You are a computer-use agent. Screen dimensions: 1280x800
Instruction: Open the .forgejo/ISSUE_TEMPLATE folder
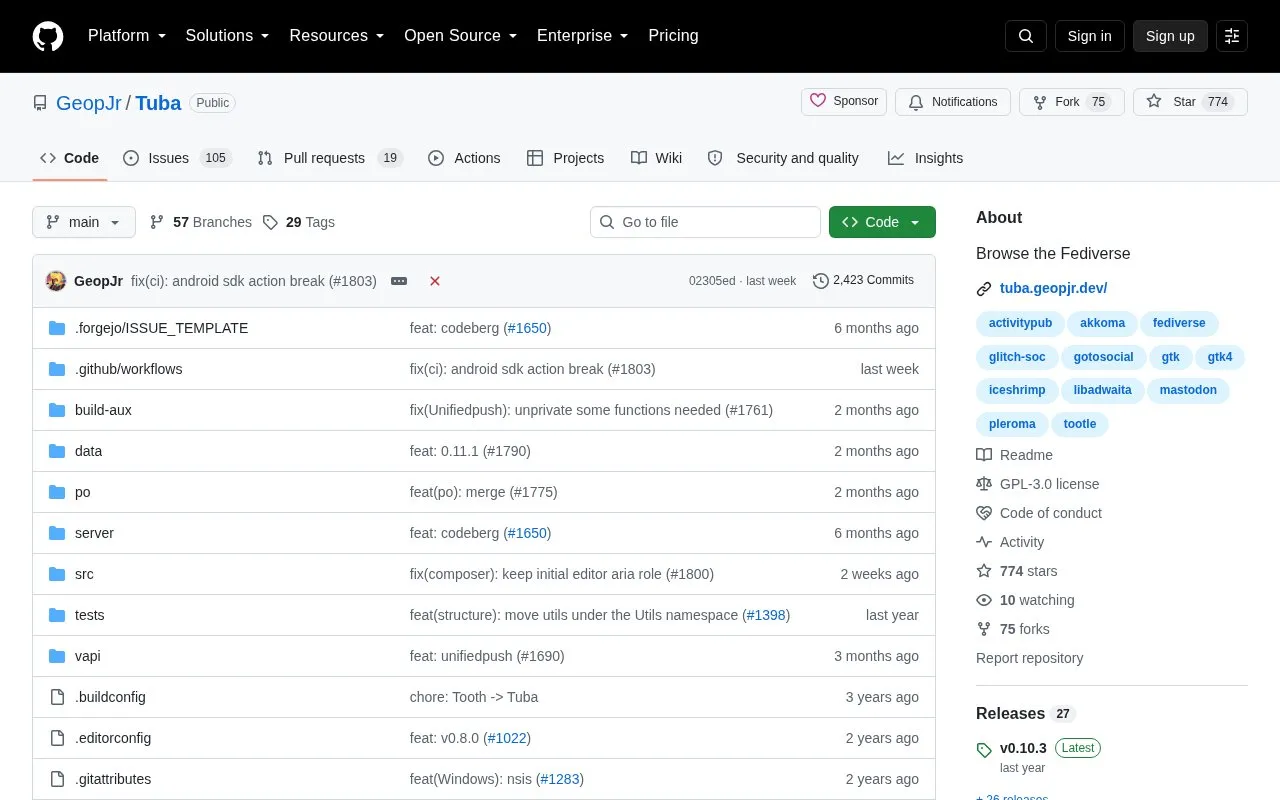click(x=161, y=328)
